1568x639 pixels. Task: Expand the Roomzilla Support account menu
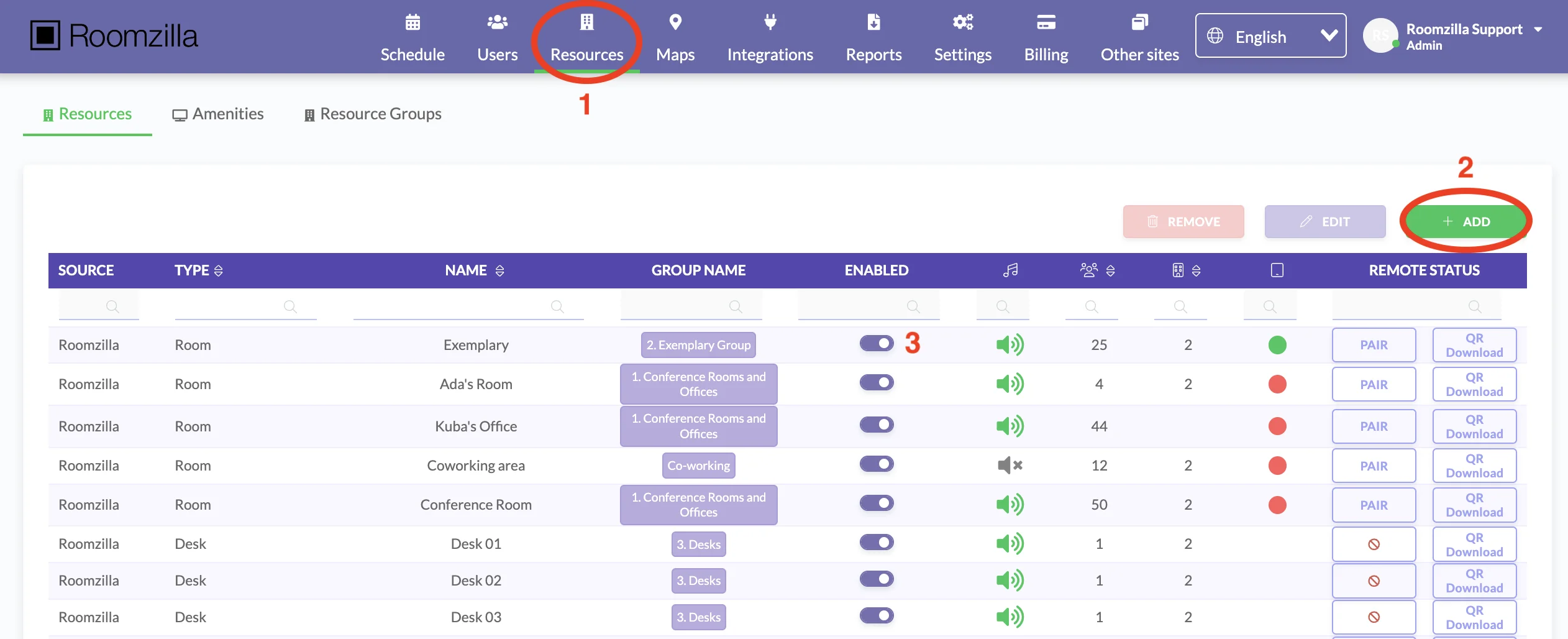[1538, 30]
